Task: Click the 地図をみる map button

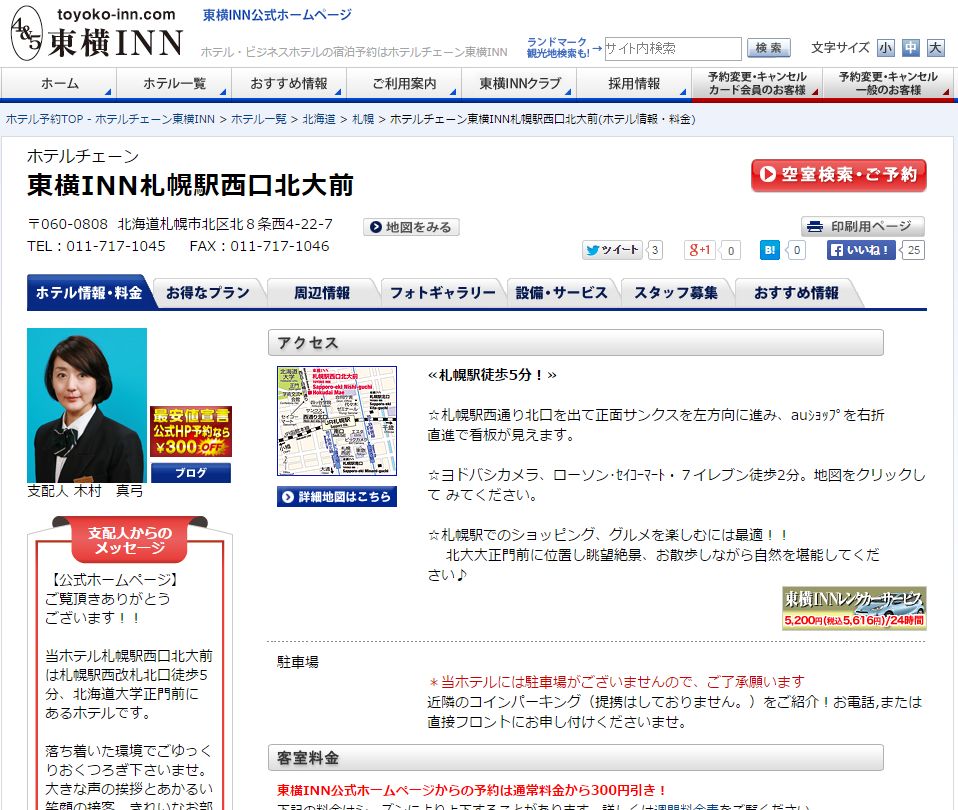Action: point(411,227)
